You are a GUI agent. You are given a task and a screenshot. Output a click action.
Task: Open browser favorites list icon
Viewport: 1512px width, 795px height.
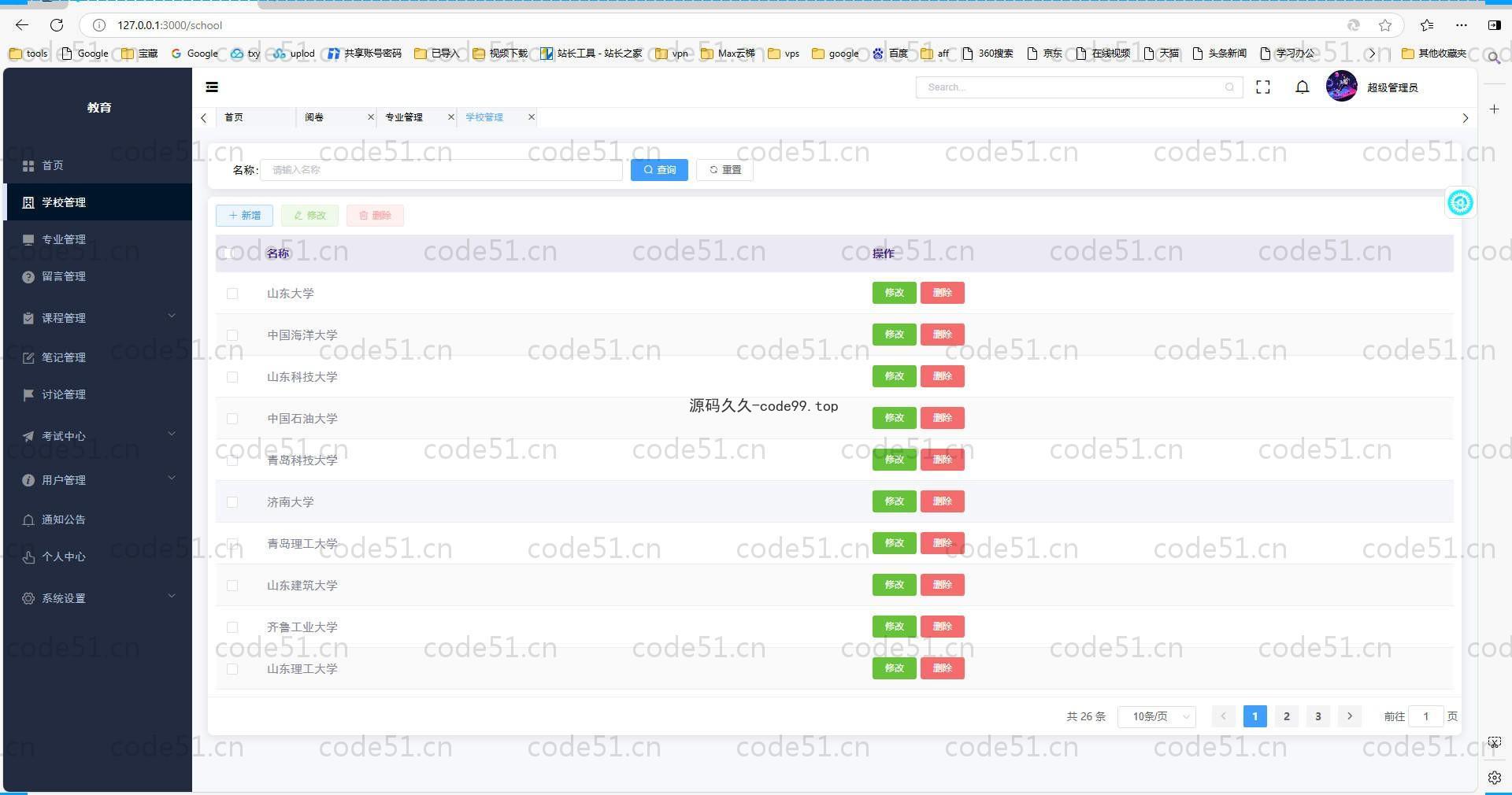(x=1427, y=25)
